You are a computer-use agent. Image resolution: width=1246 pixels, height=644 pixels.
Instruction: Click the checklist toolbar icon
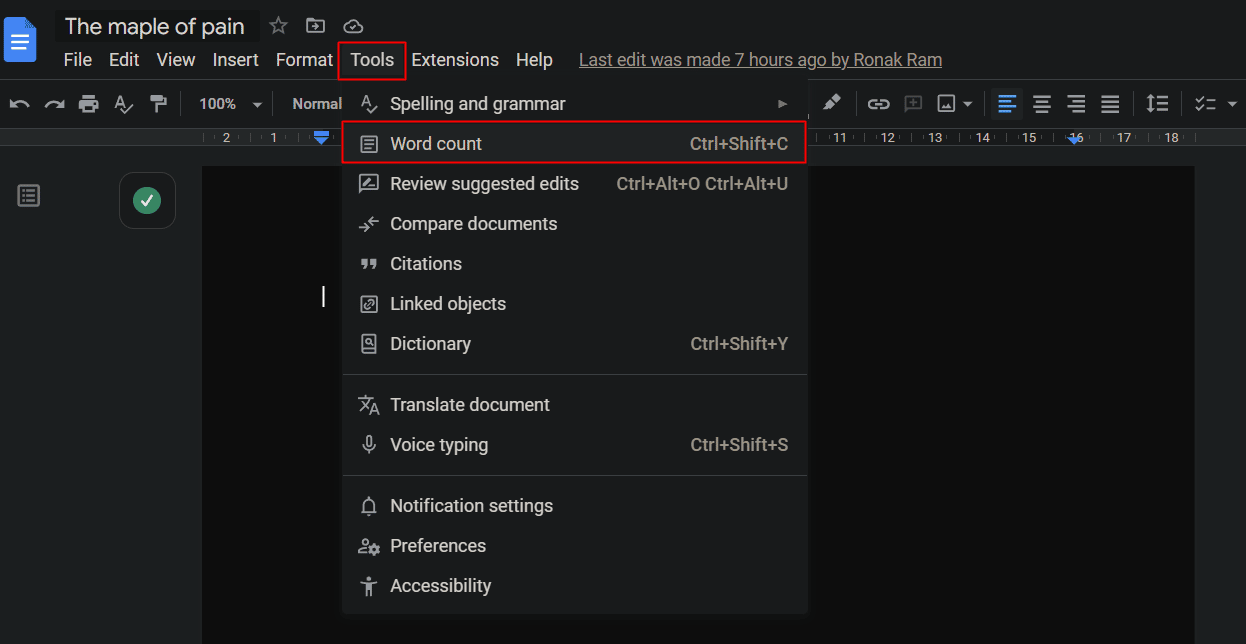coord(1205,104)
